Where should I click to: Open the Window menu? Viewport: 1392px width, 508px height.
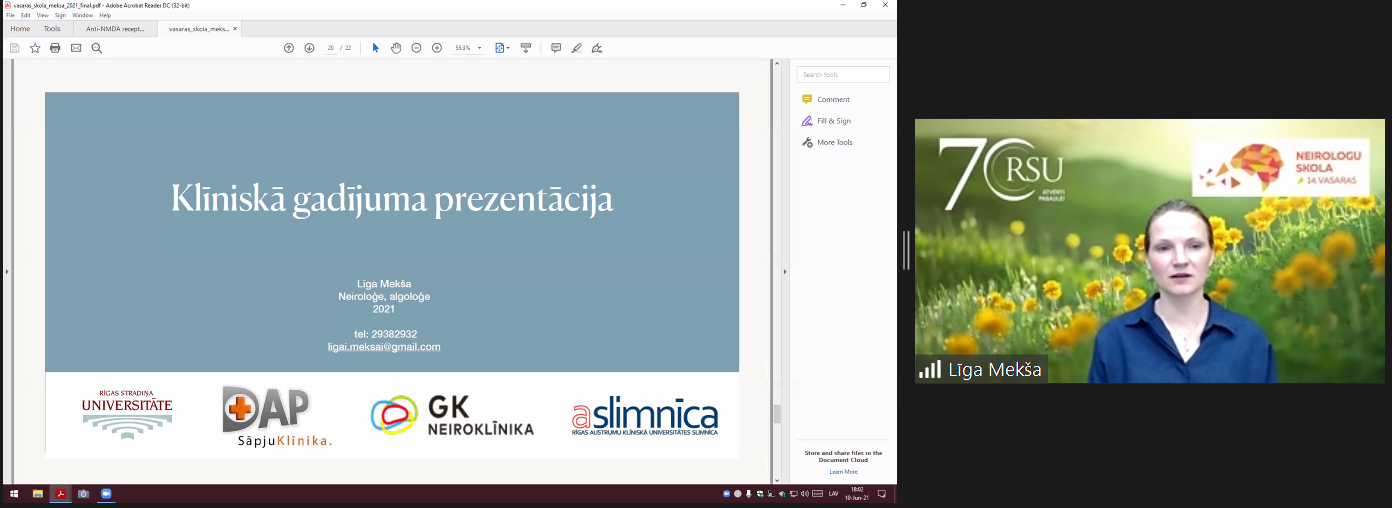(83, 15)
